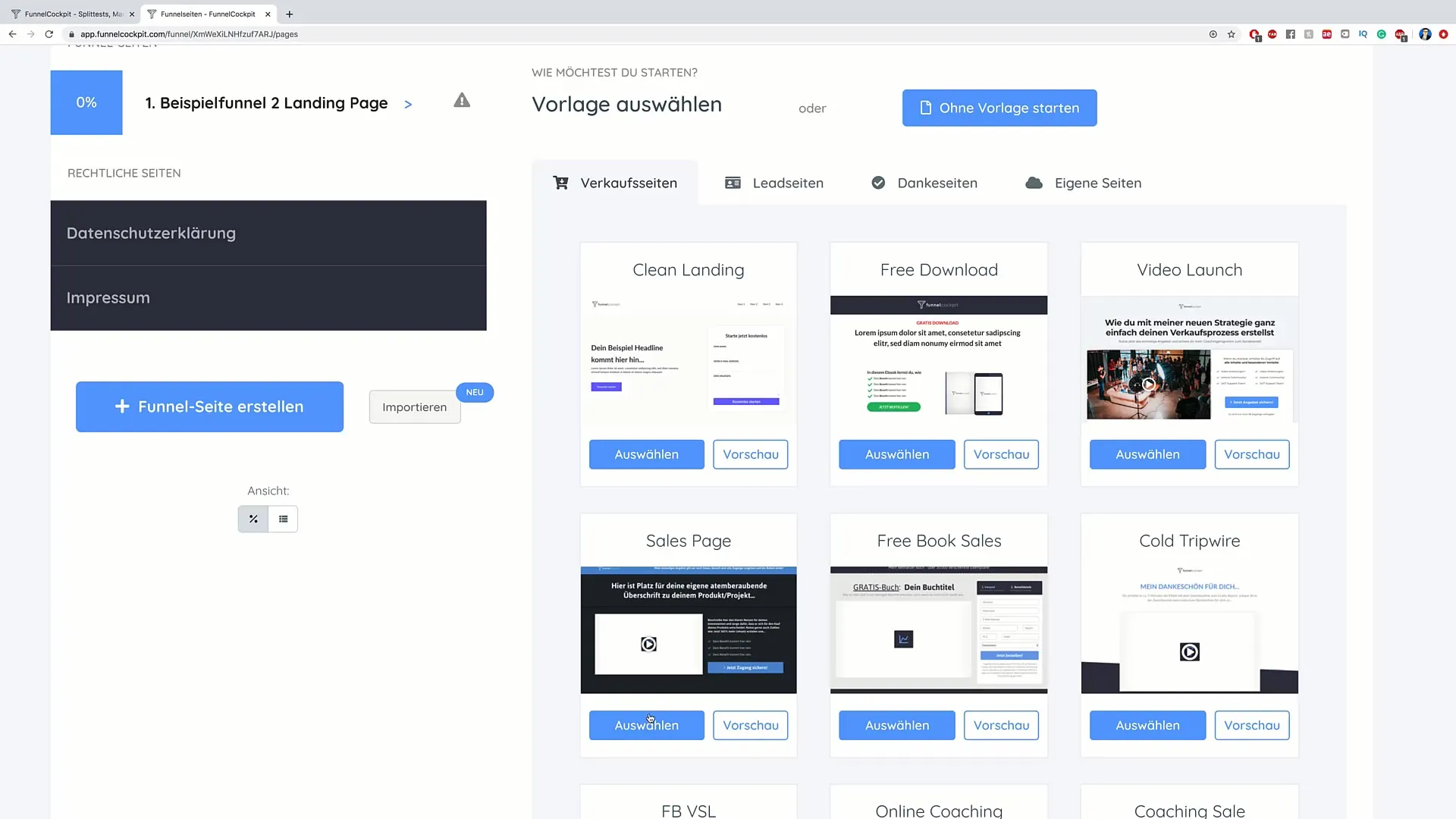Click the grid view toggle icon
Screen dimensions: 1456x819
[x=284, y=519]
